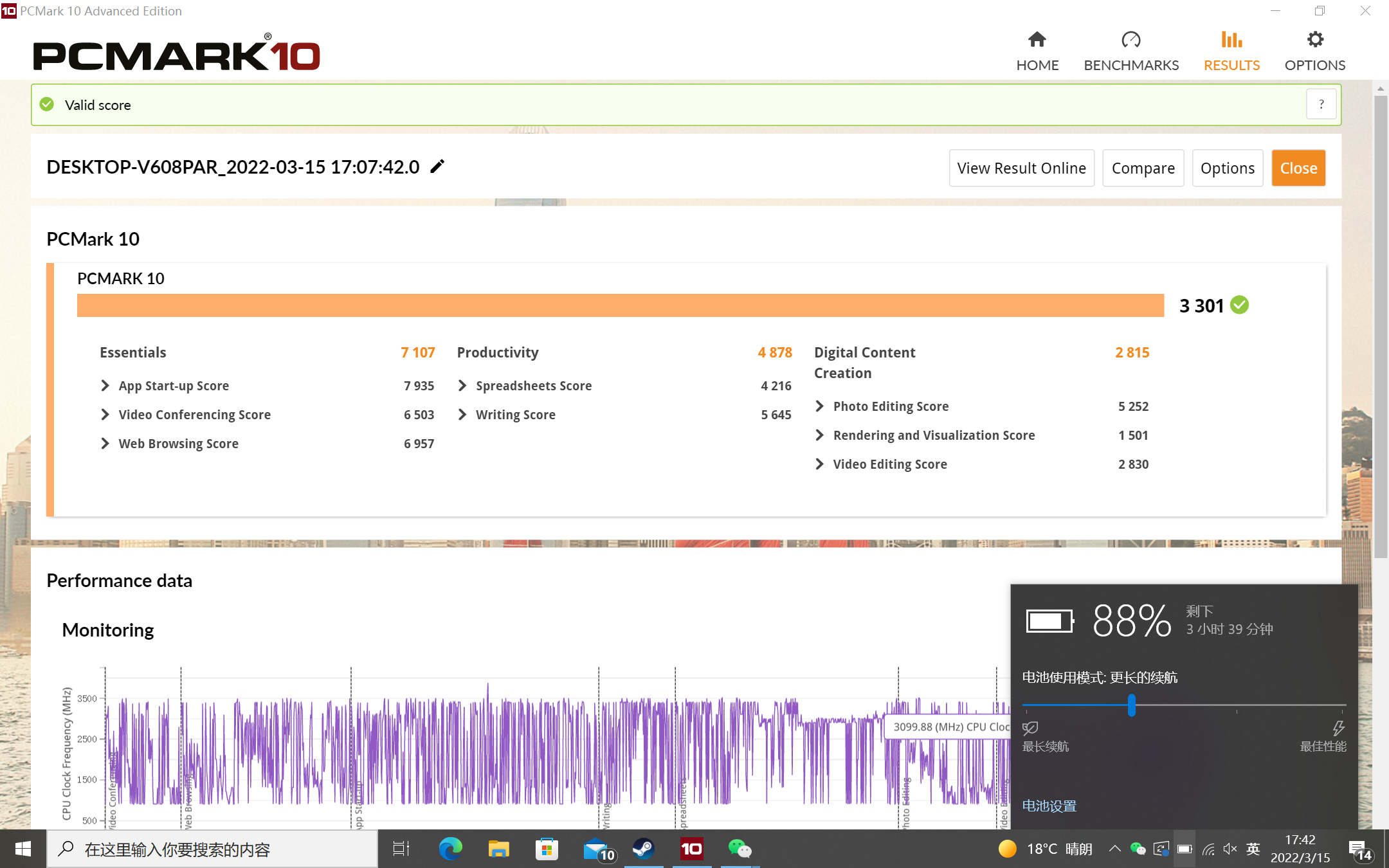Open notification center icon
The height and width of the screenshot is (868, 1389).
click(1361, 850)
